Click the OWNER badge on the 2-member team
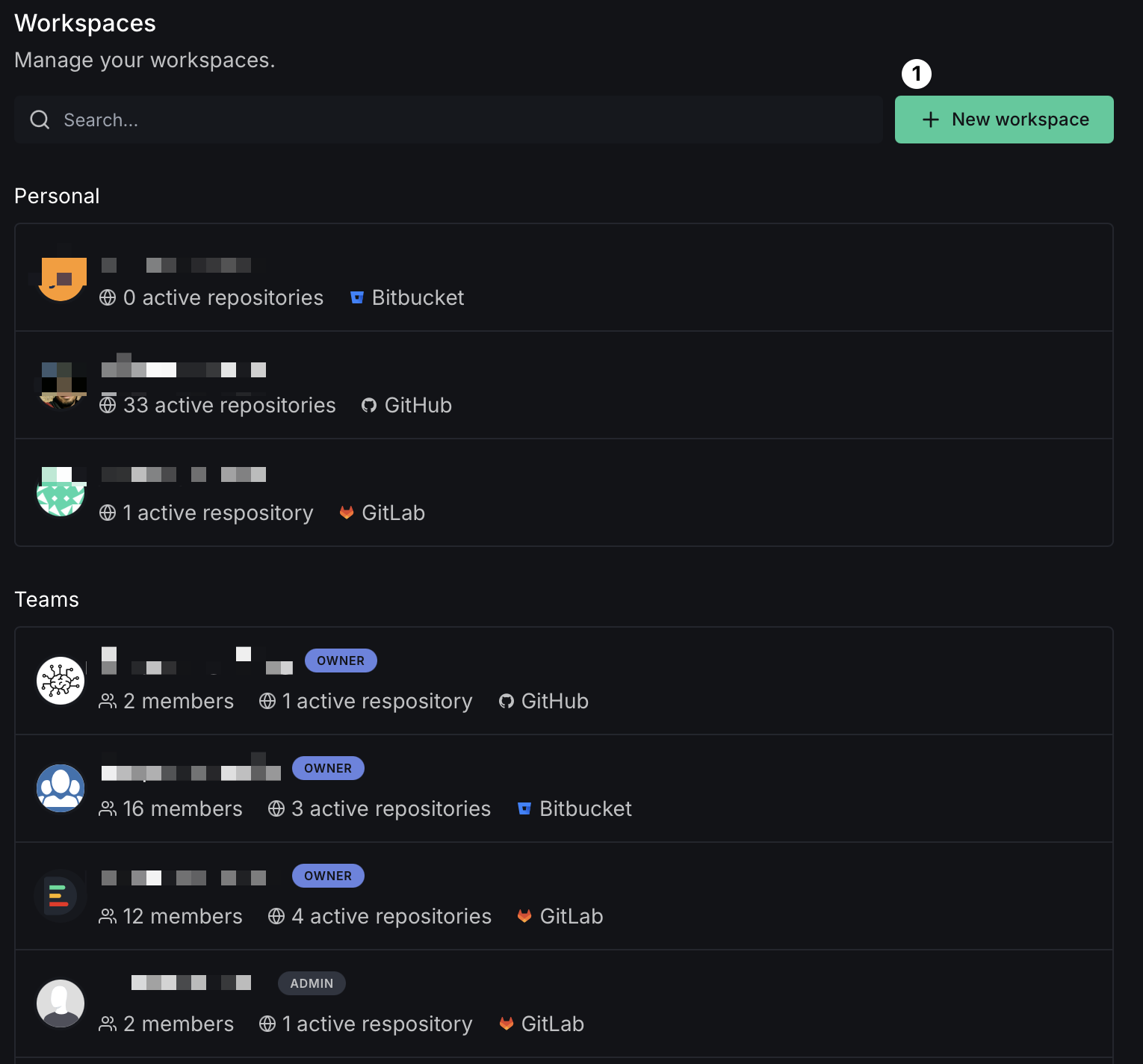1143x1064 pixels. pyautogui.click(x=340, y=661)
